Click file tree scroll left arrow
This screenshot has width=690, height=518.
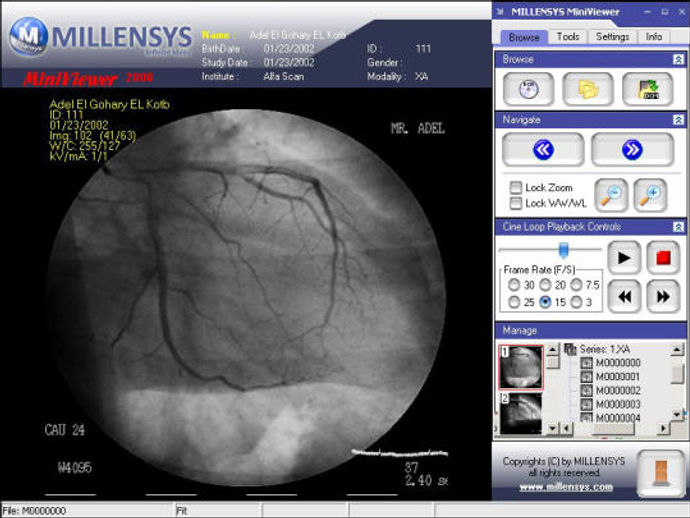click(567, 427)
